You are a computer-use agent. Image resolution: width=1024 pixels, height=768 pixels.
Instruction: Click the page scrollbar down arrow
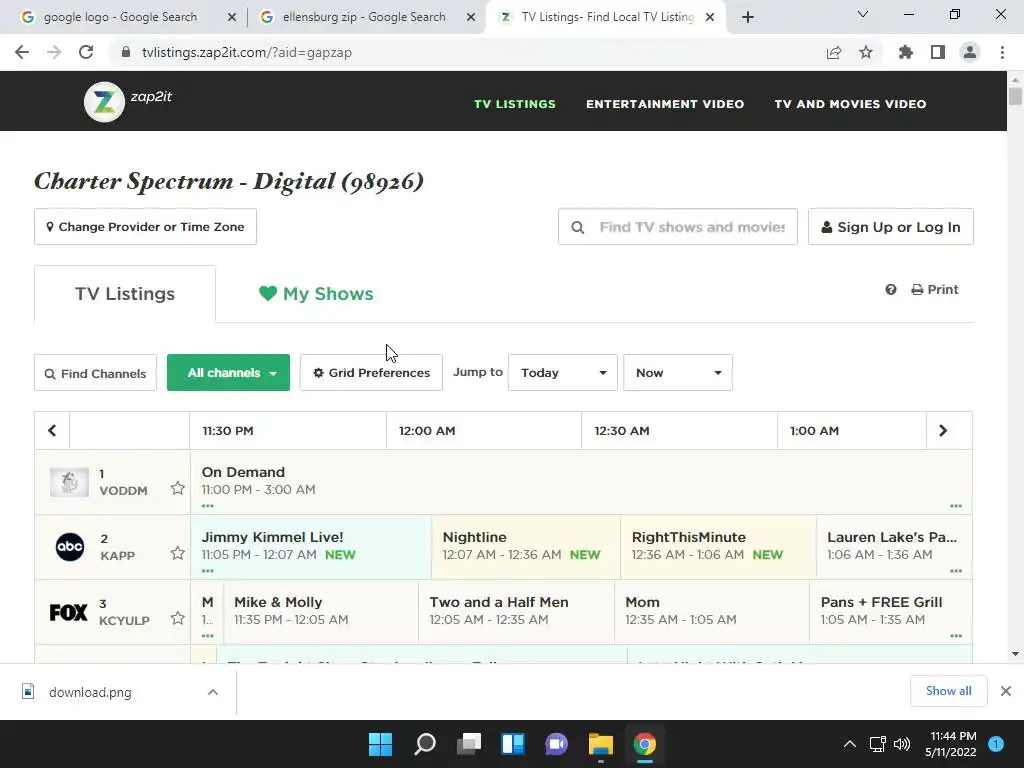click(x=1015, y=654)
